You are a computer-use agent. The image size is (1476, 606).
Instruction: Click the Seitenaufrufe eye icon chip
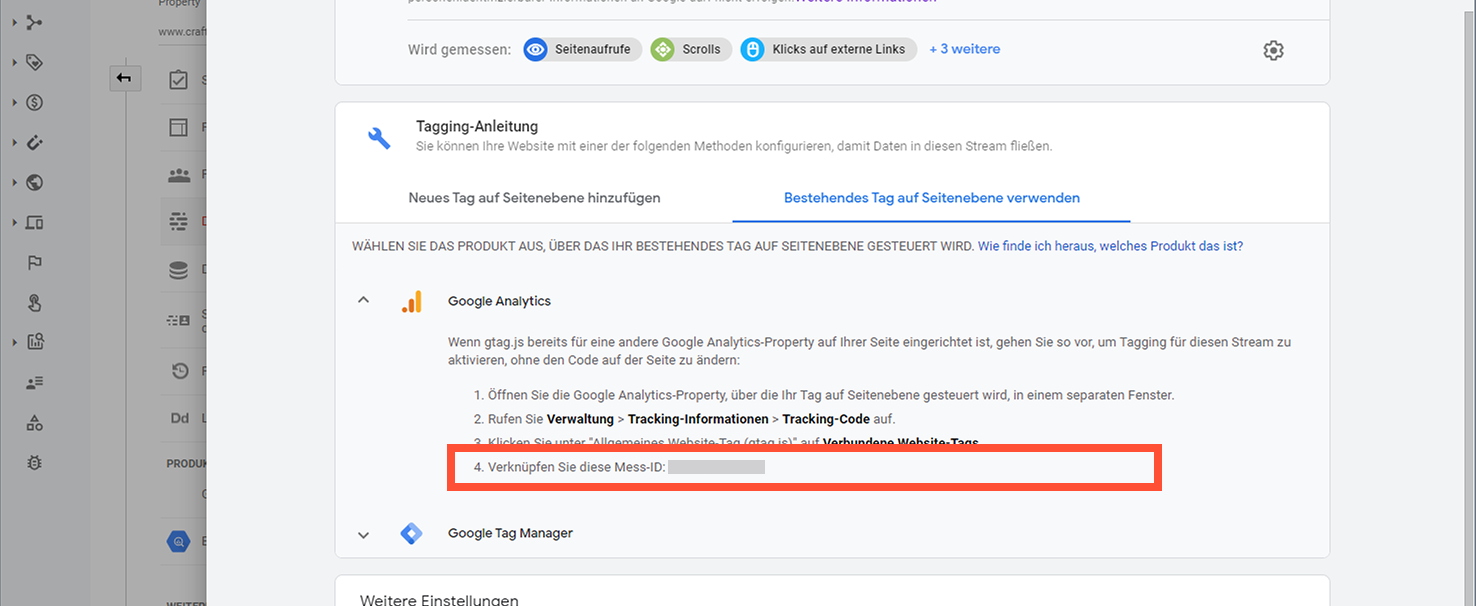[583, 49]
